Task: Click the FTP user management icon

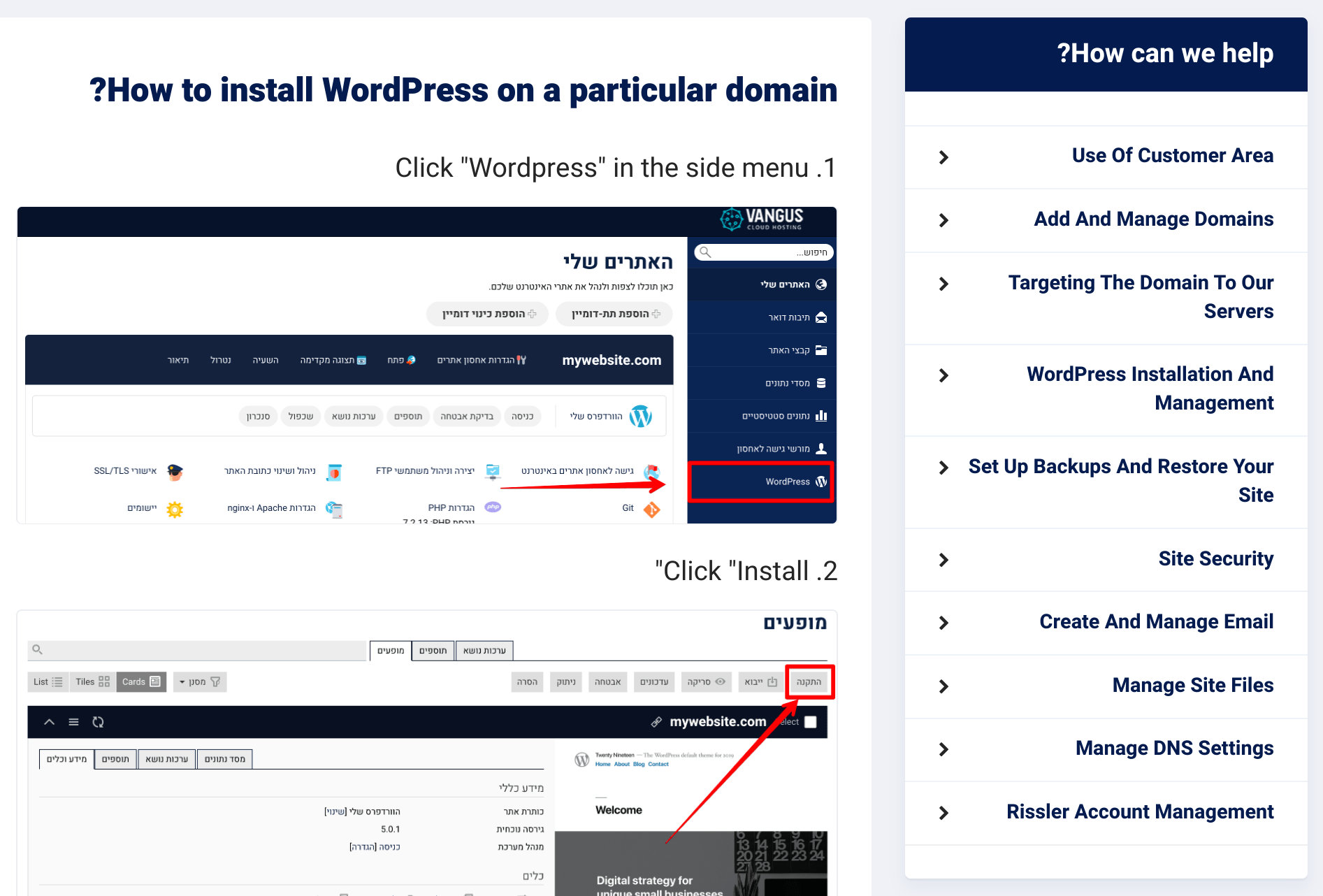Action: (x=493, y=472)
